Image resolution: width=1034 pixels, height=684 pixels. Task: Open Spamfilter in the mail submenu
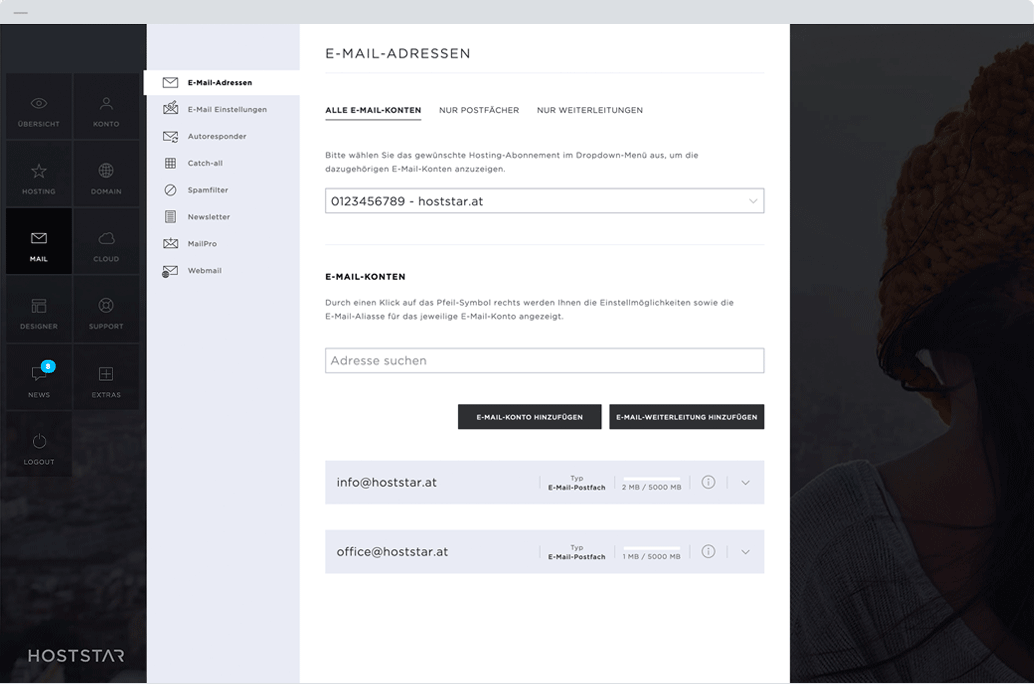[208, 190]
